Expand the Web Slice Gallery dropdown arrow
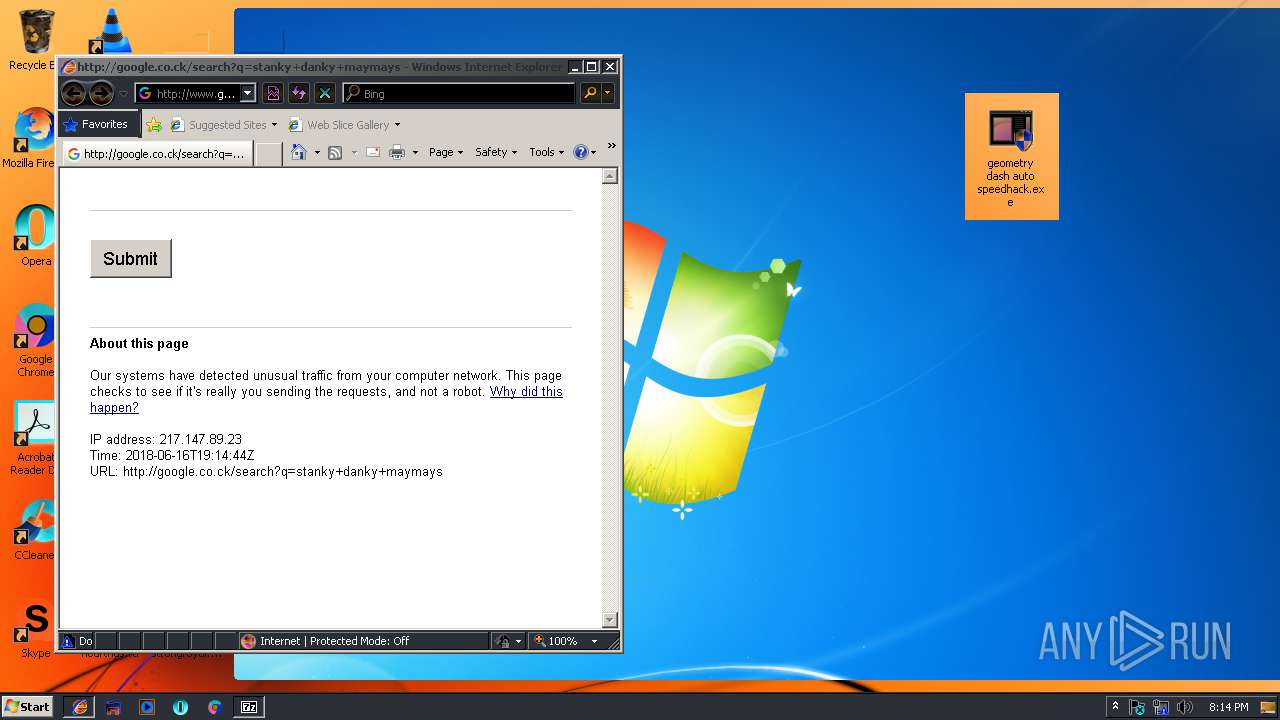This screenshot has width=1280, height=720. click(397, 125)
